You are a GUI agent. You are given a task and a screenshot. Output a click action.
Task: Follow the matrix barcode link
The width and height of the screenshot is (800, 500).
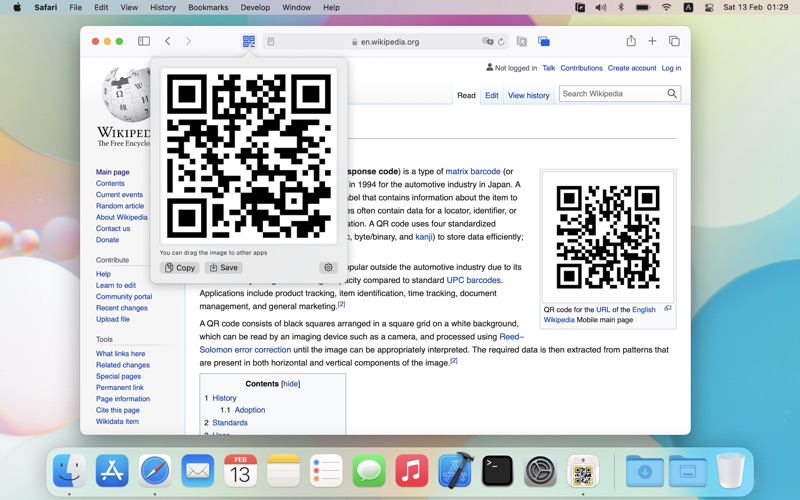[x=473, y=171]
